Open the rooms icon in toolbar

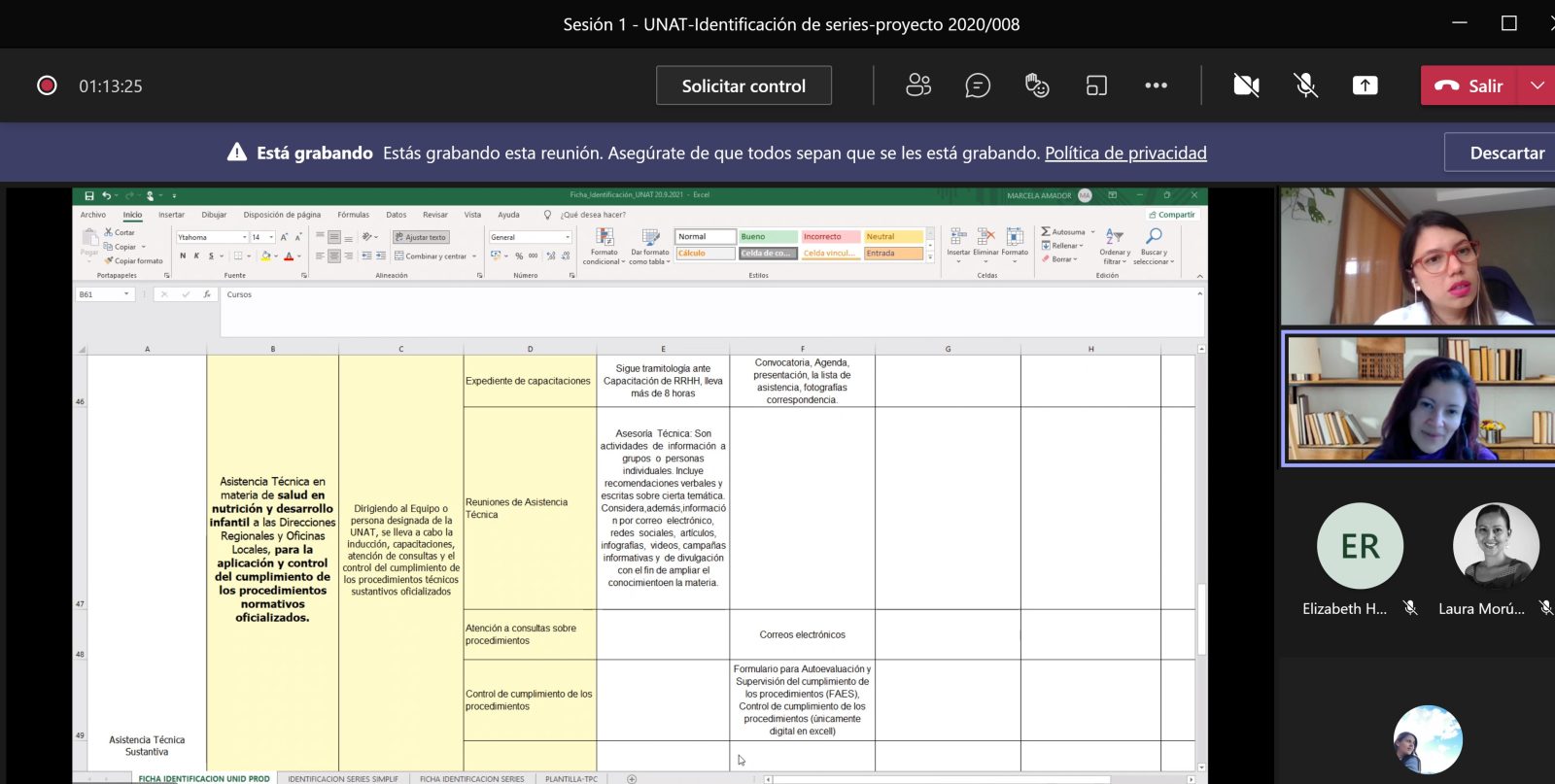coord(1096,85)
